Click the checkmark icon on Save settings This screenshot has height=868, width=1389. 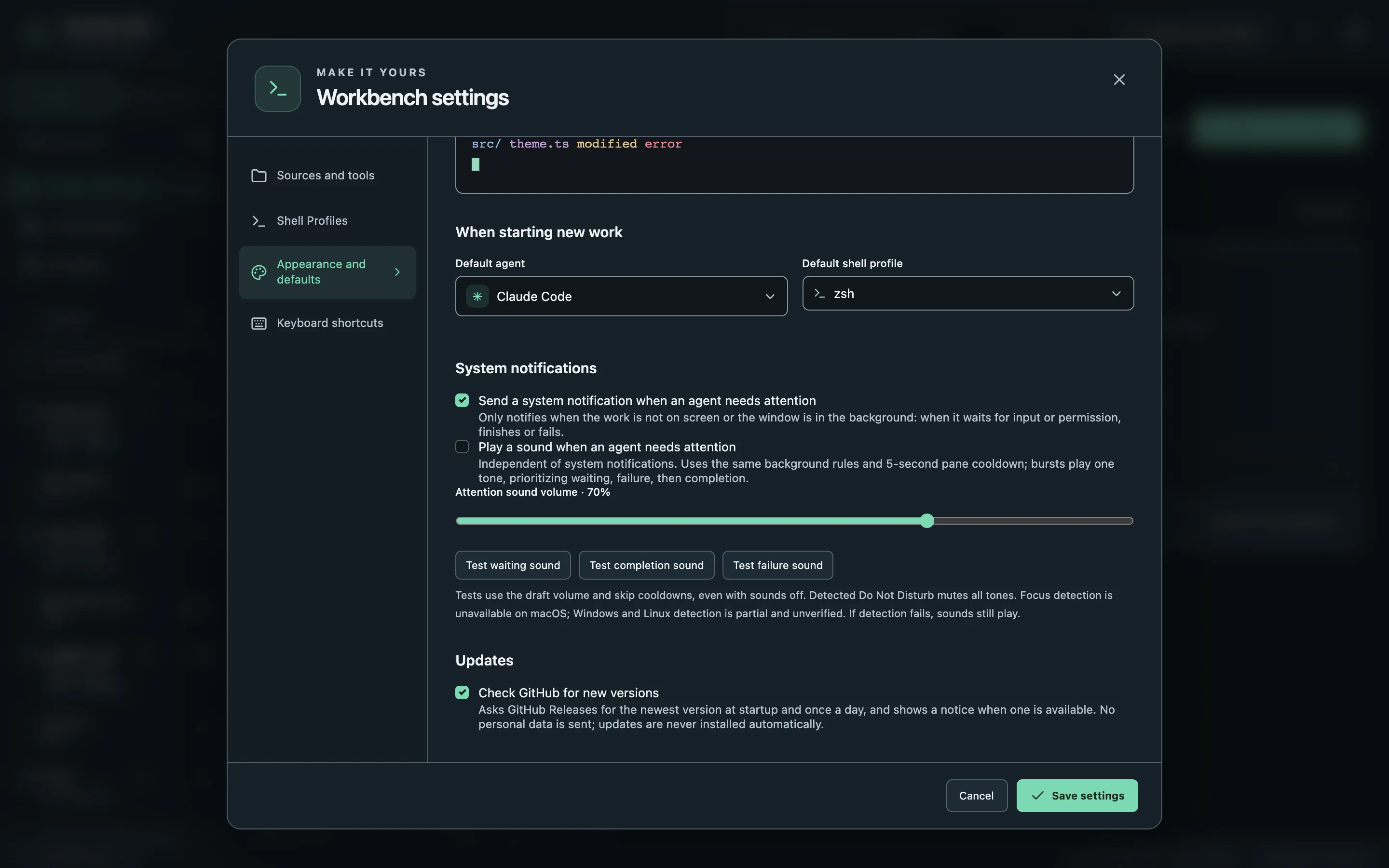[x=1037, y=796]
